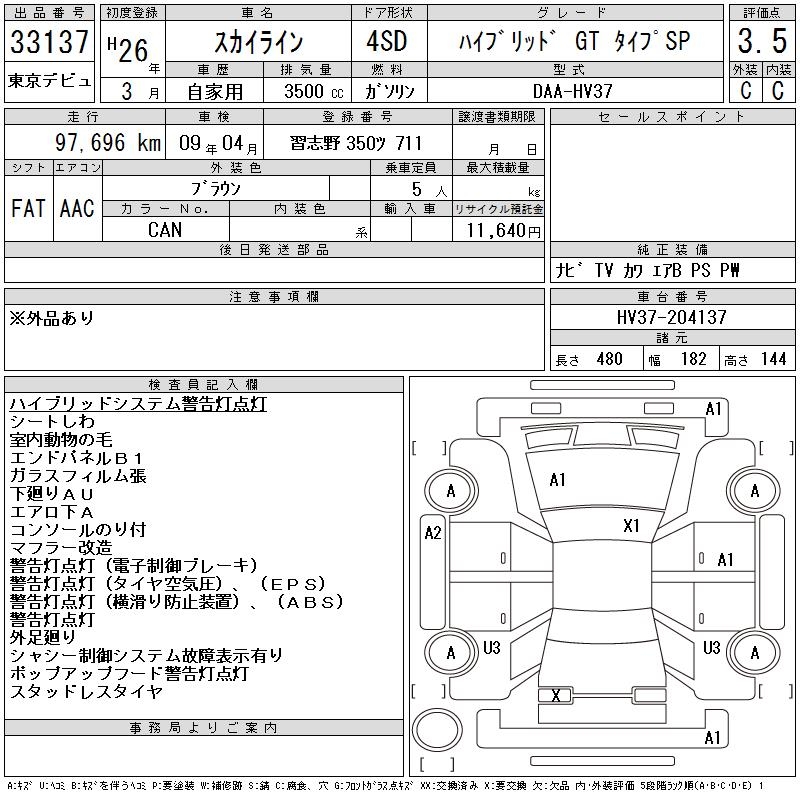This screenshot has width=800, height=800.
Task: Click model code DAA-HV37
Action: [x=572, y=91]
